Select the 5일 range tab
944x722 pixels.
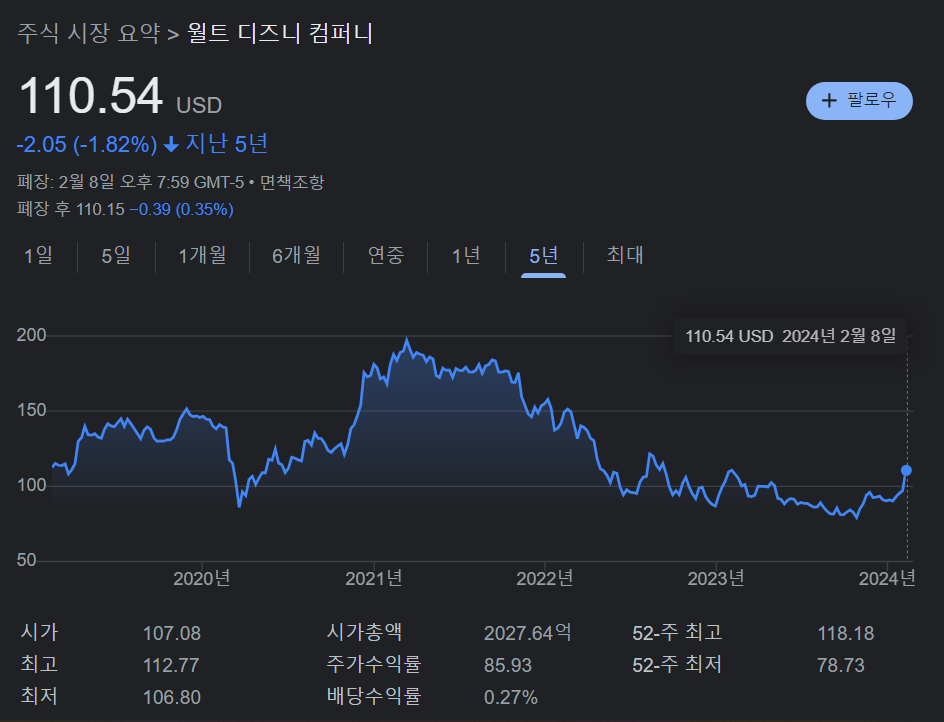[x=116, y=255]
